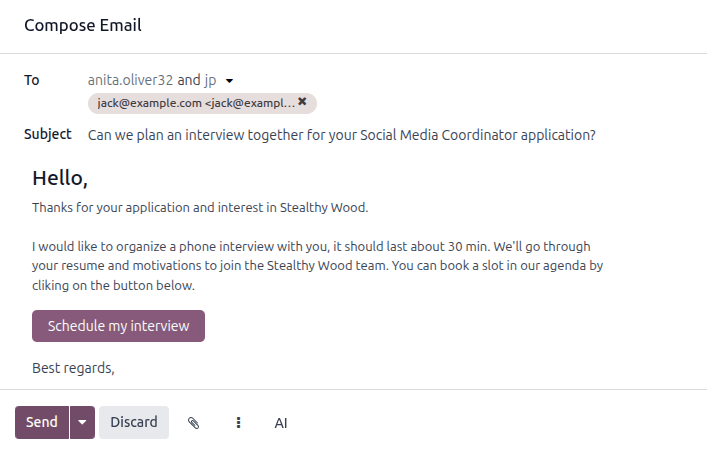707x451 pixels.
Task: Open the Send button dropdown arrow
Action: pos(82,423)
